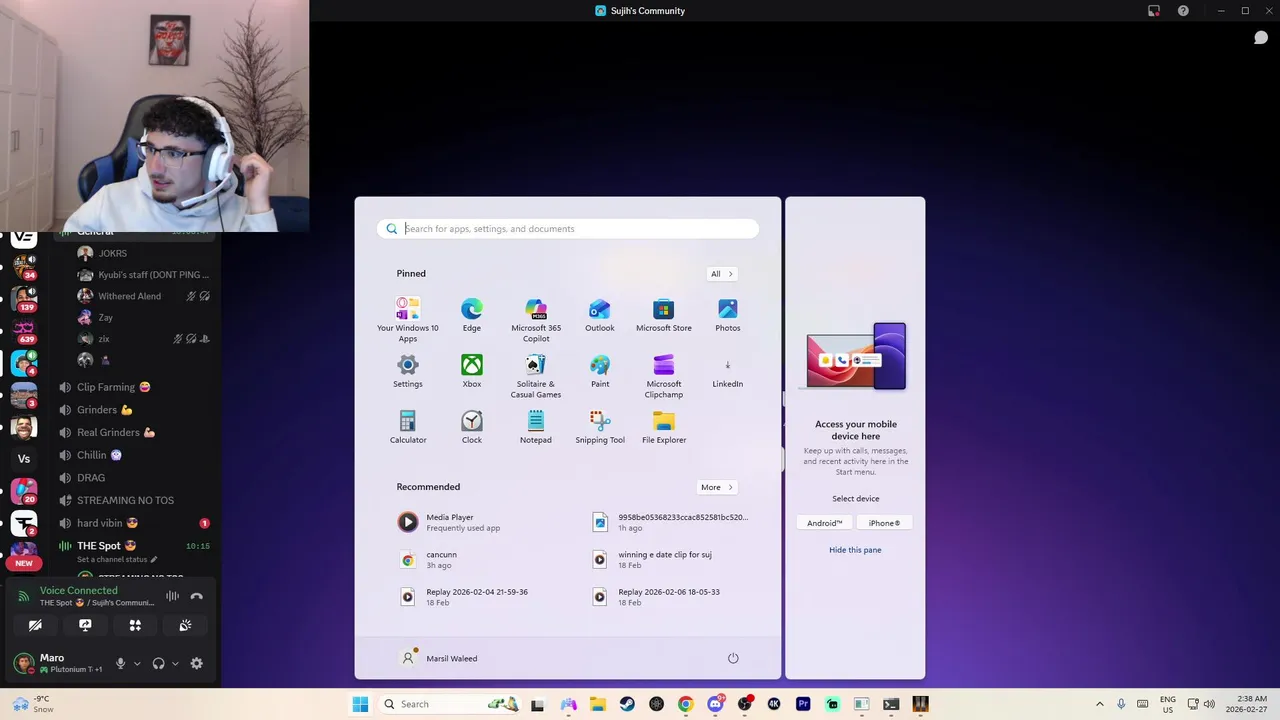This screenshot has width=1280, height=720.
Task: Expand All pinned apps list
Action: tap(722, 274)
